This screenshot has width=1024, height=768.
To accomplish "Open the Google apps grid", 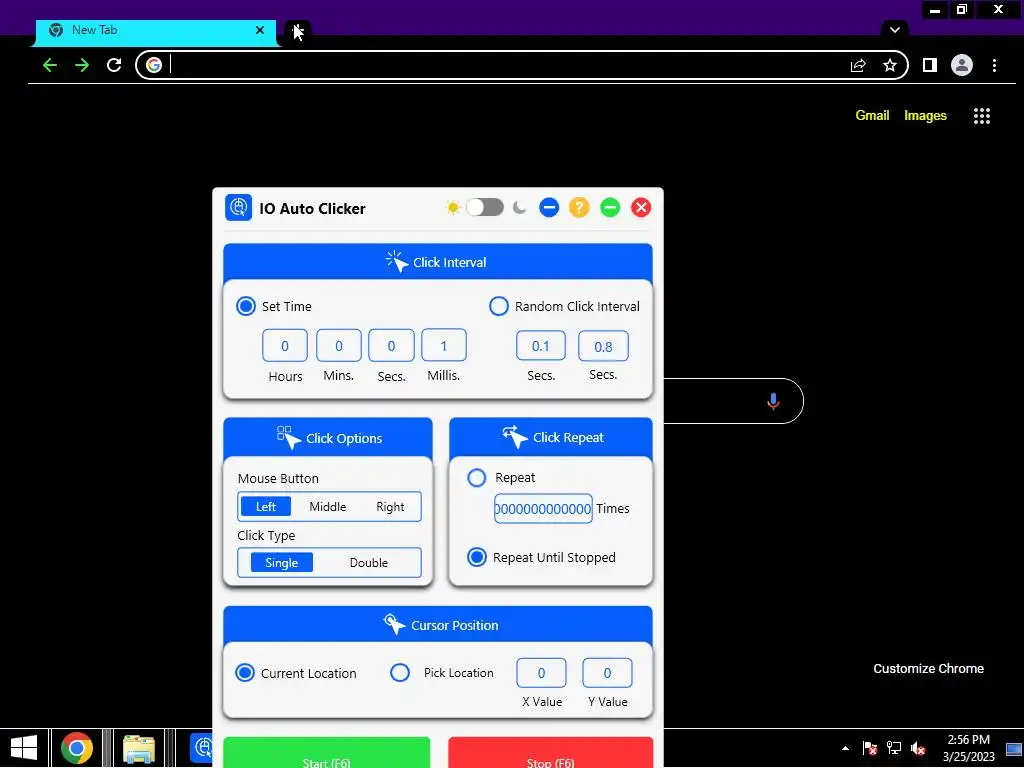I will click(982, 116).
